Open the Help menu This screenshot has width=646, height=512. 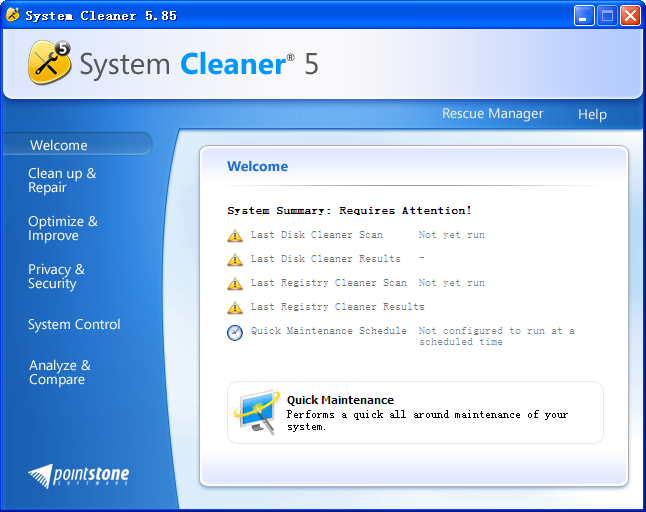coord(592,115)
